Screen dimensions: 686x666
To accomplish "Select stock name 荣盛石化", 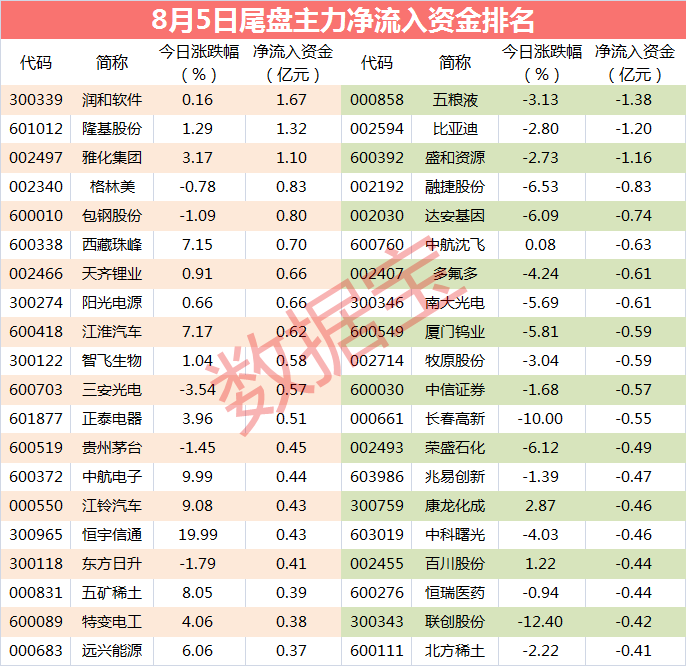I will 455,448.
